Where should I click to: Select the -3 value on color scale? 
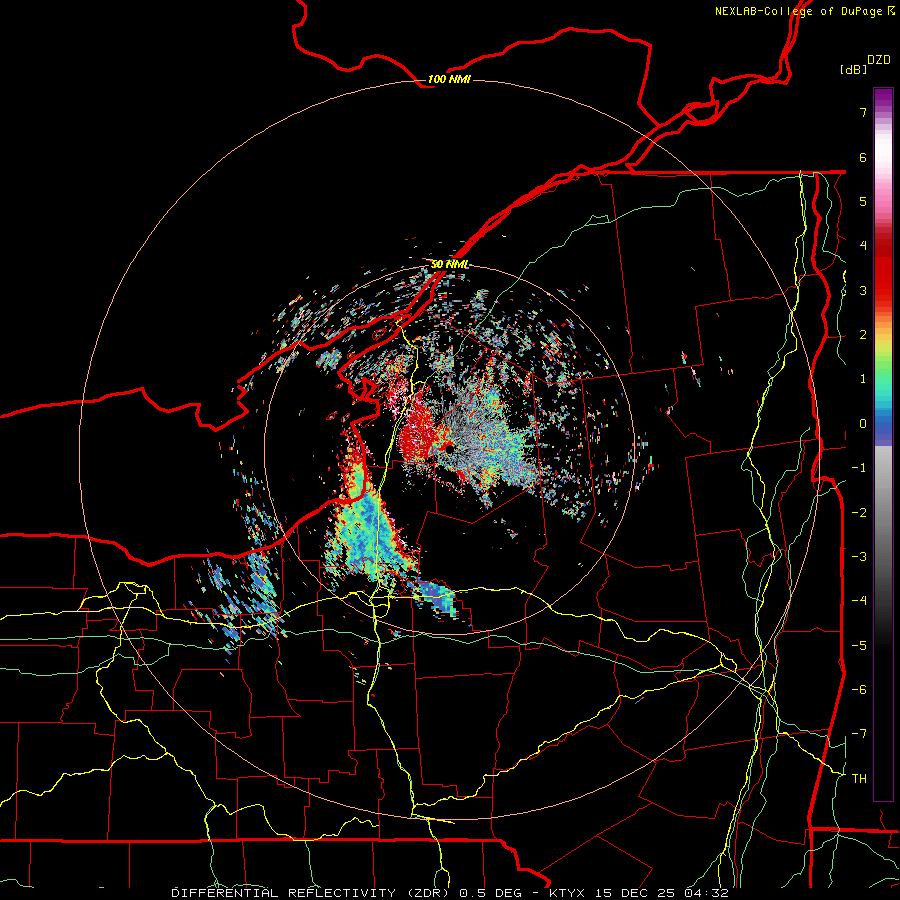[859, 557]
